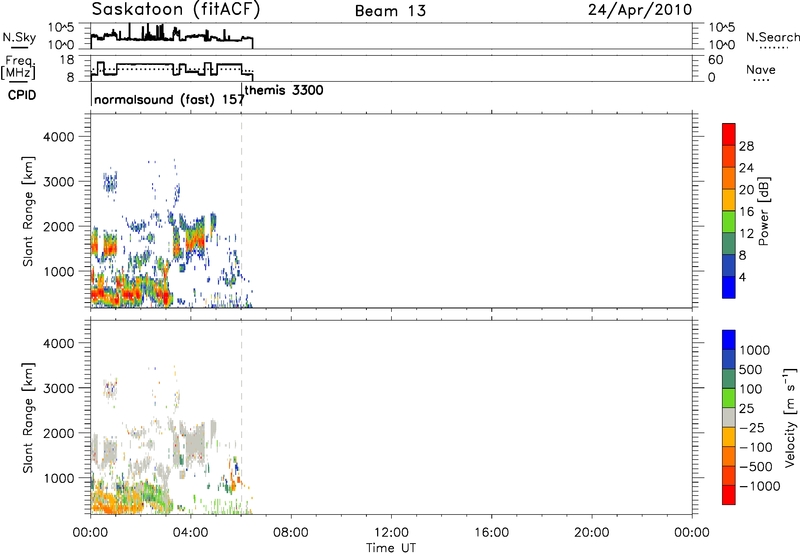Click the red top of power colorbar
The image size is (800, 554).
pyautogui.click(x=729, y=134)
